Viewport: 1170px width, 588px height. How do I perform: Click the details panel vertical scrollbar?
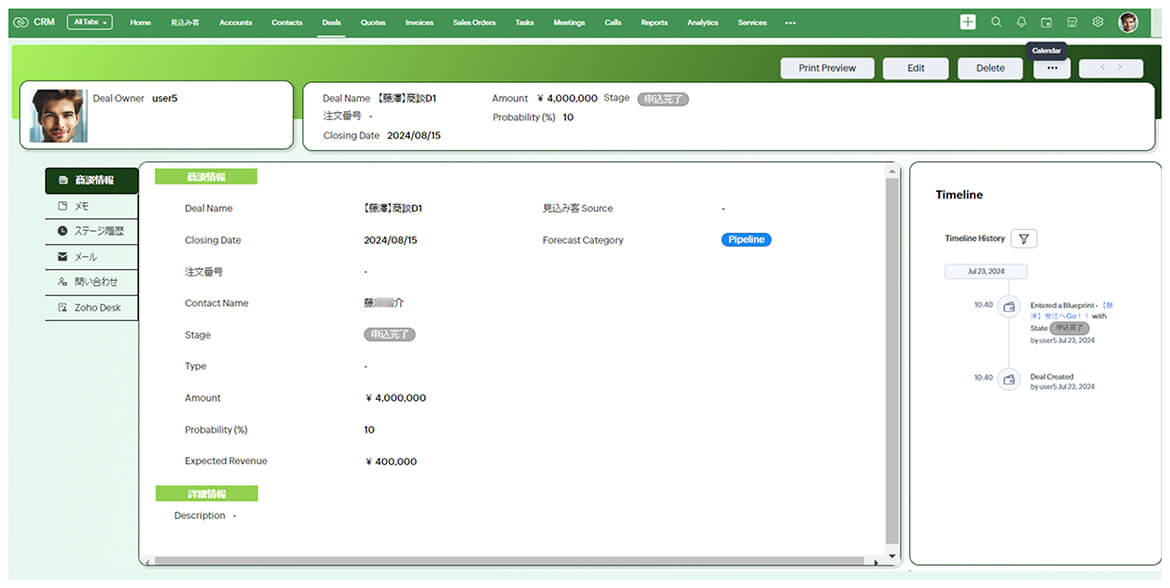click(x=892, y=360)
